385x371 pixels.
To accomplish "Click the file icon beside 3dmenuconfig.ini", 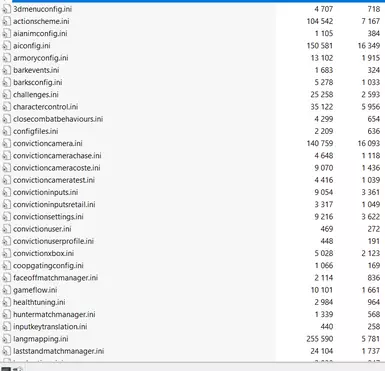I will tap(7, 9).
